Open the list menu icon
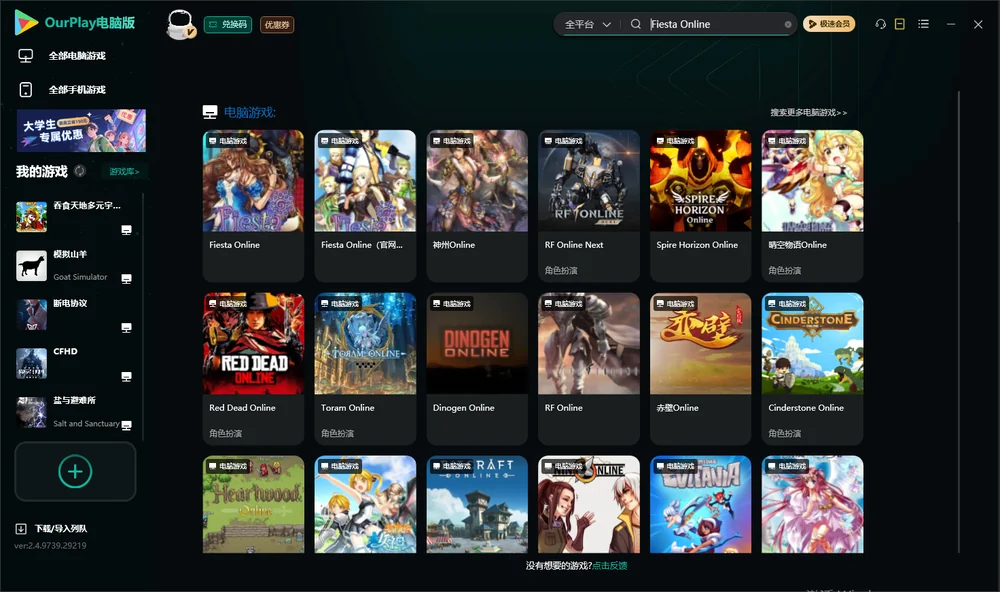Screen dimensions: 1000x592 click(923, 24)
